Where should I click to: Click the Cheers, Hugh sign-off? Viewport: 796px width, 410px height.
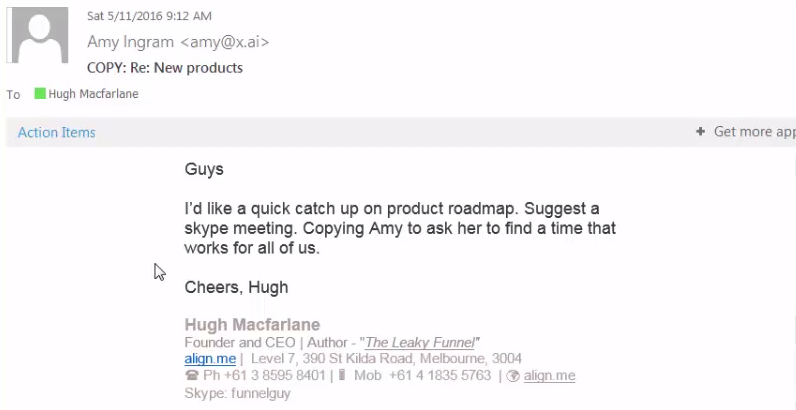click(236, 287)
